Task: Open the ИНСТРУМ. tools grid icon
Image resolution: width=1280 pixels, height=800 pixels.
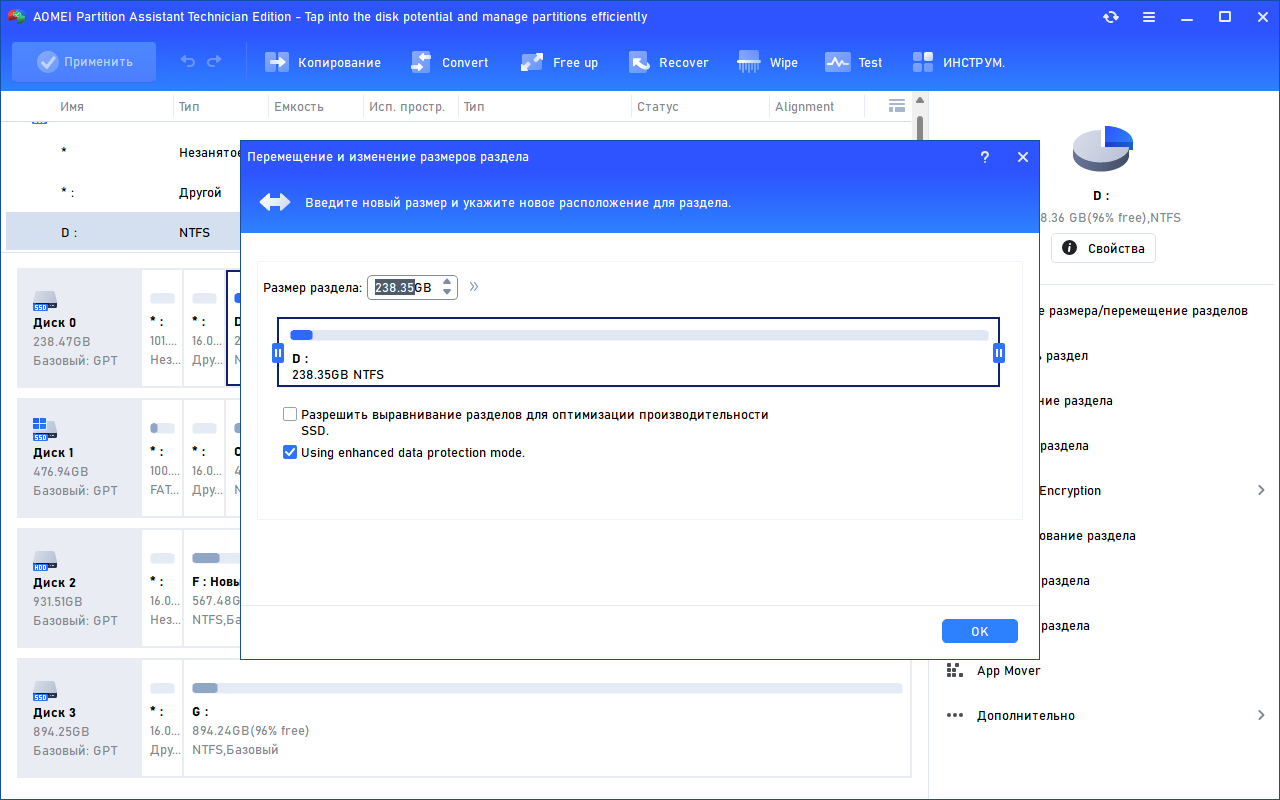Action: [x=923, y=62]
